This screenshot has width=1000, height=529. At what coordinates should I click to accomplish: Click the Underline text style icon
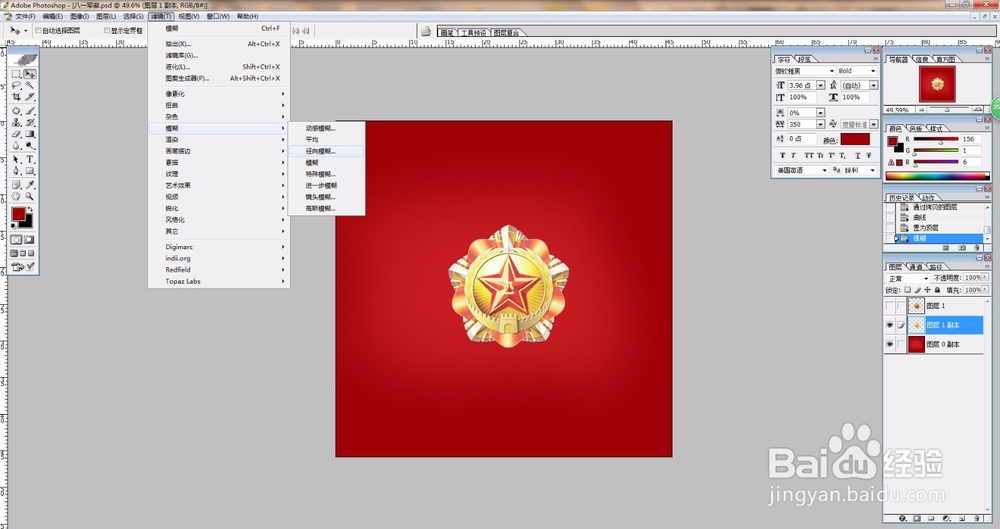point(858,155)
